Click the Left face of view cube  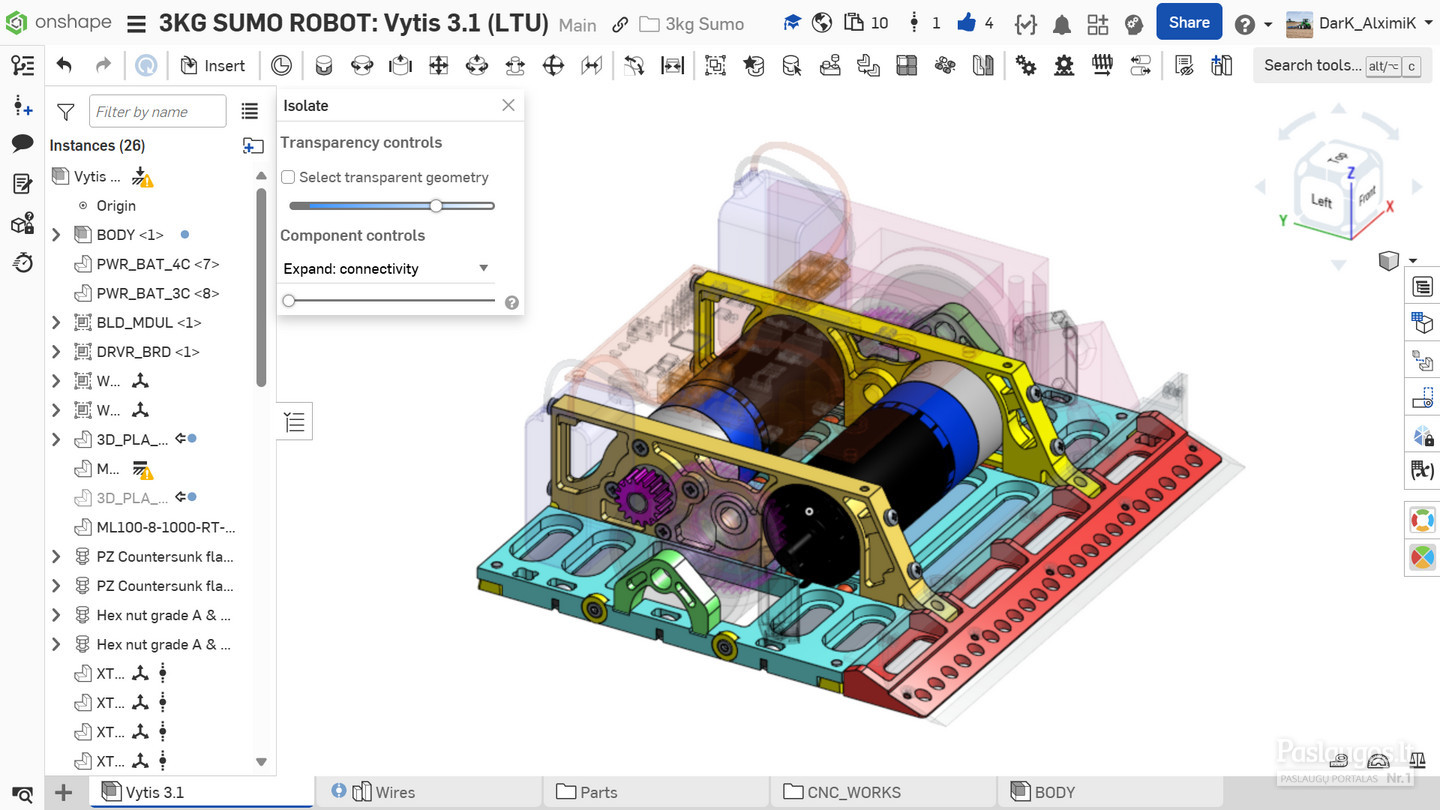(1321, 201)
